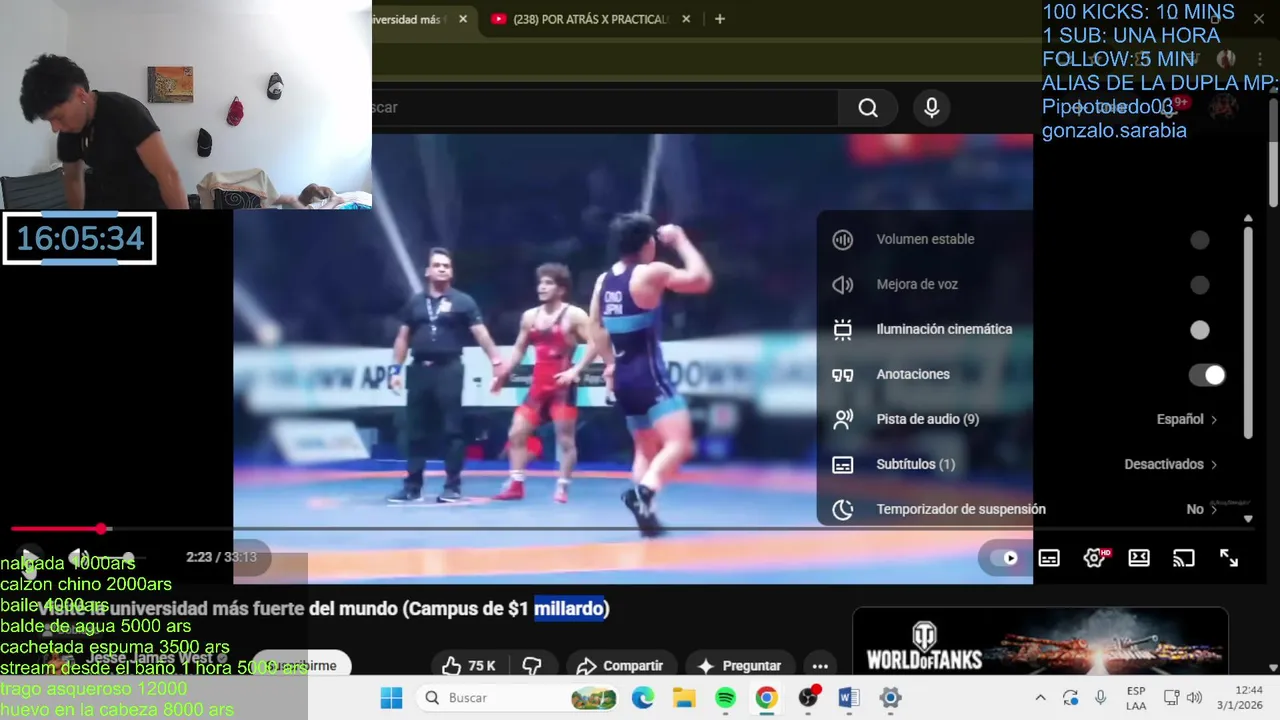Click the video play button
1280x720 pixels.
pos(29,557)
